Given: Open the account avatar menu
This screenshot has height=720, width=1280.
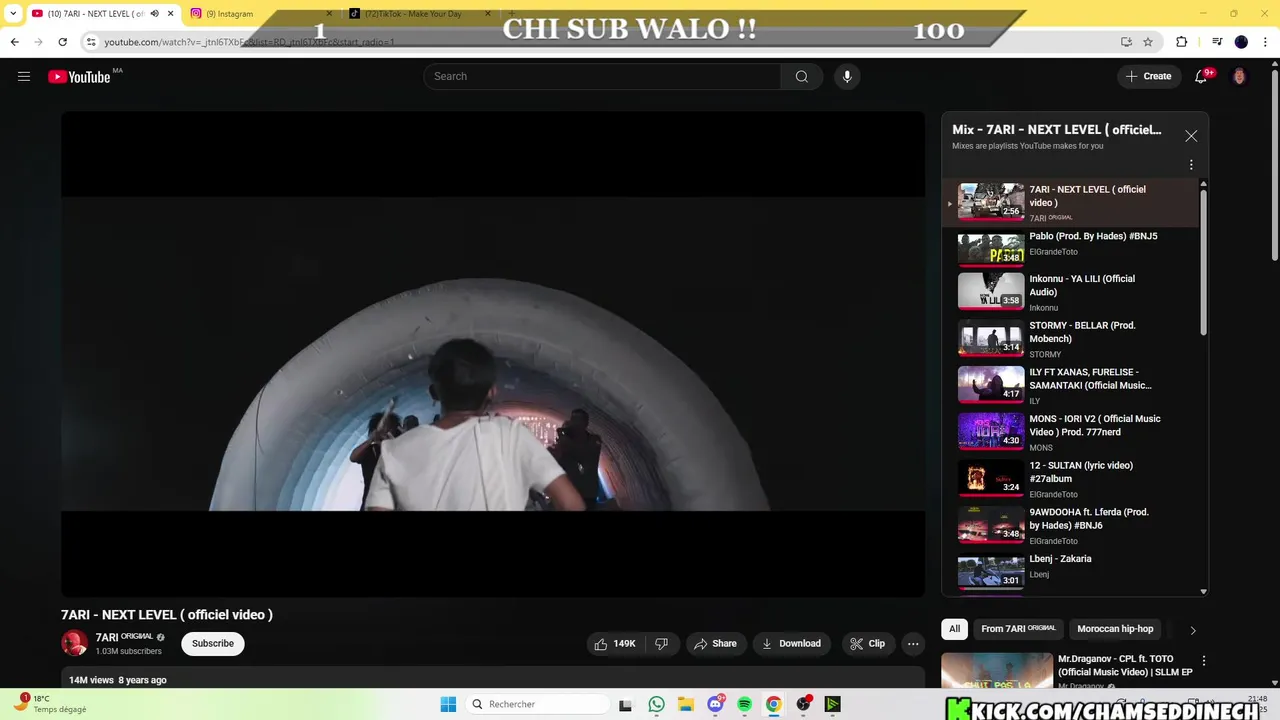Looking at the screenshot, I should click(1239, 76).
